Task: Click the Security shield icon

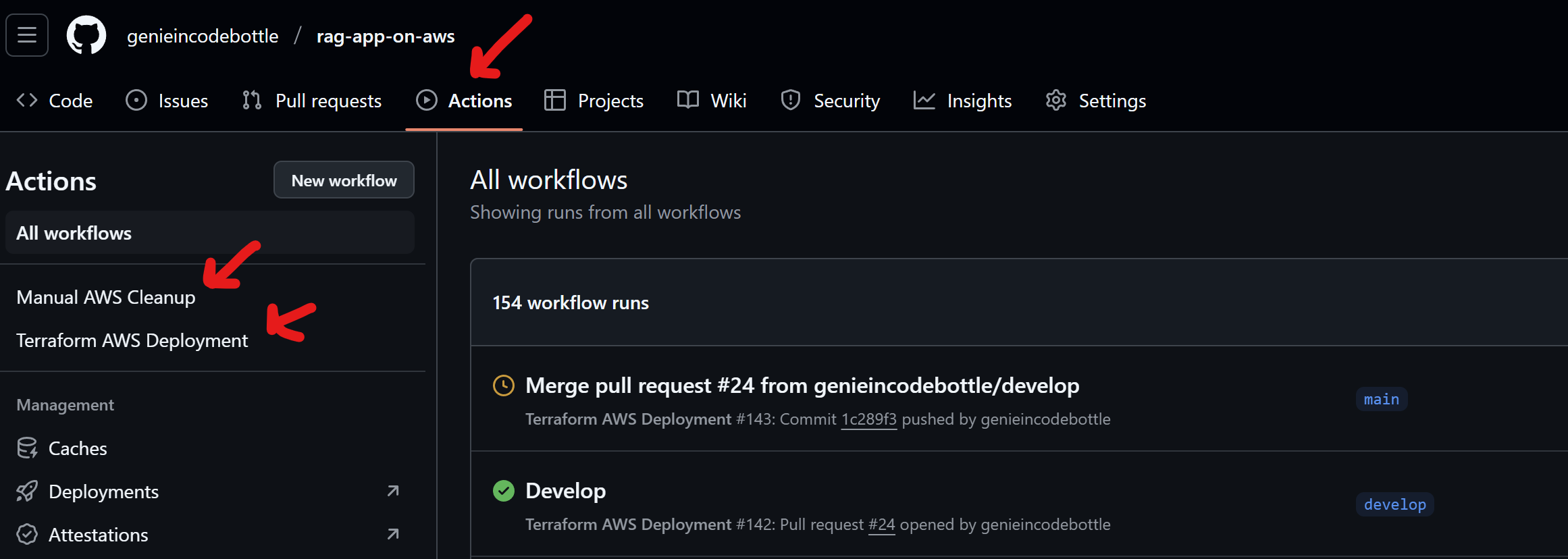Action: [791, 101]
